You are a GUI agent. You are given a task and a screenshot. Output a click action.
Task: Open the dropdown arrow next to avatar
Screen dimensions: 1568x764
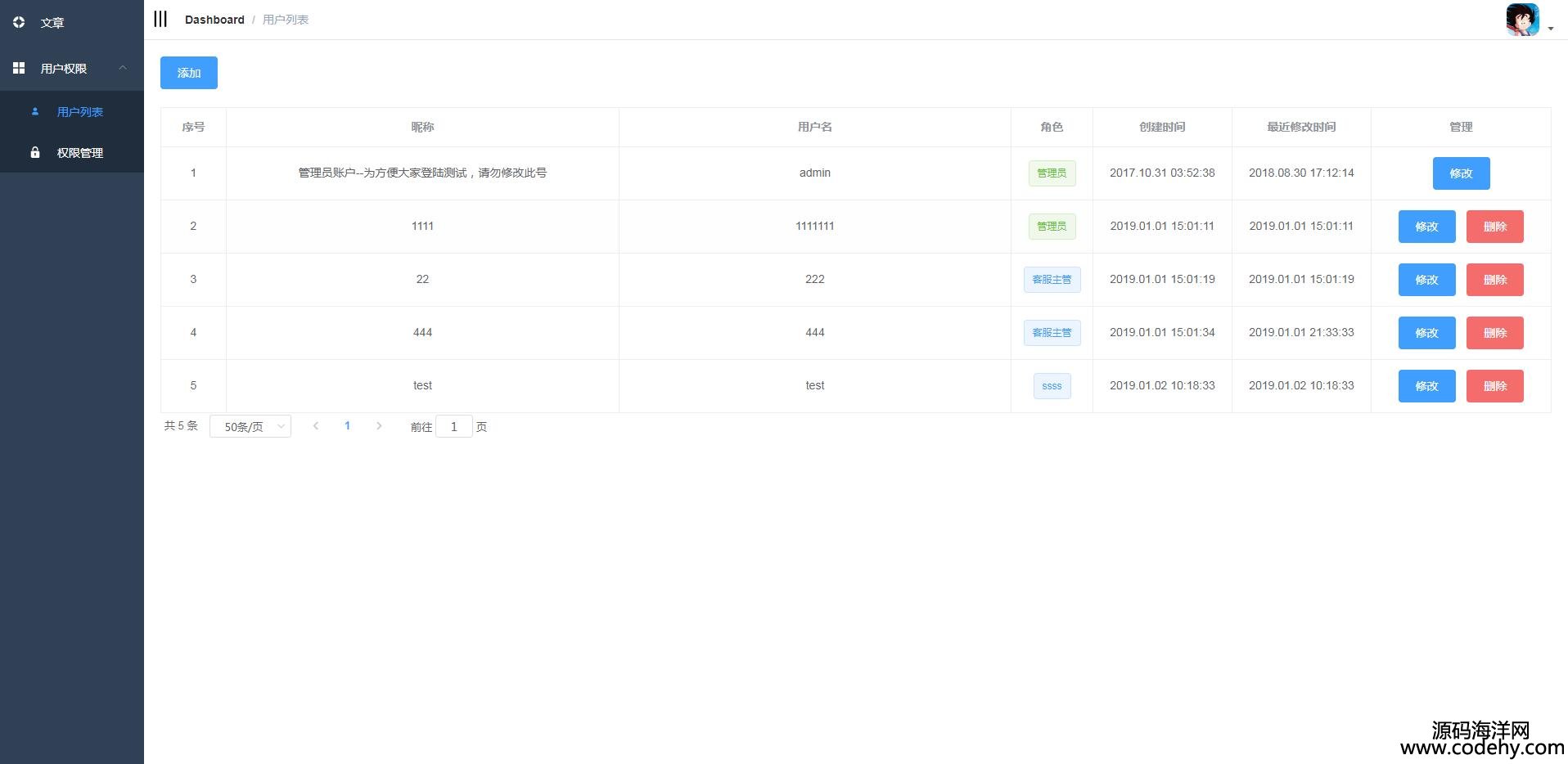(1551, 29)
